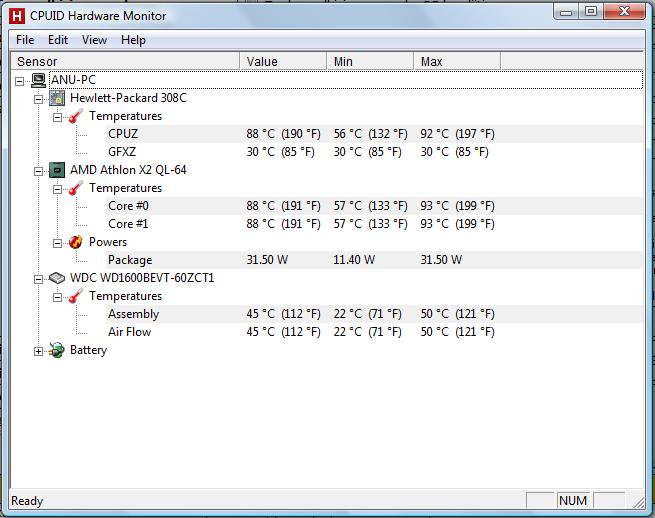Expand the Battery node
This screenshot has width=655, height=518.
[x=38, y=351]
